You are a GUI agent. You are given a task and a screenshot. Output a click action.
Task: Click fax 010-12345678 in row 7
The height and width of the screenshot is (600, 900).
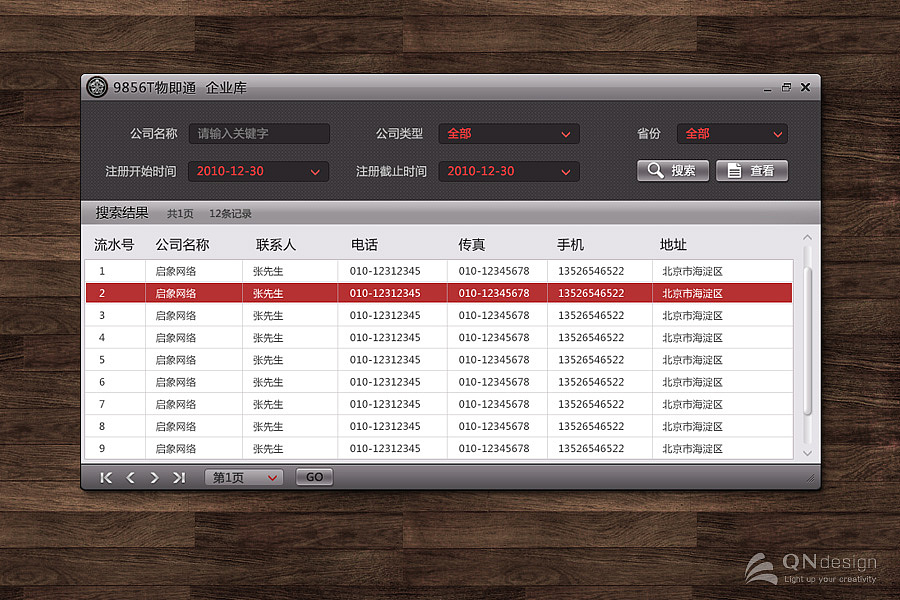[494, 404]
